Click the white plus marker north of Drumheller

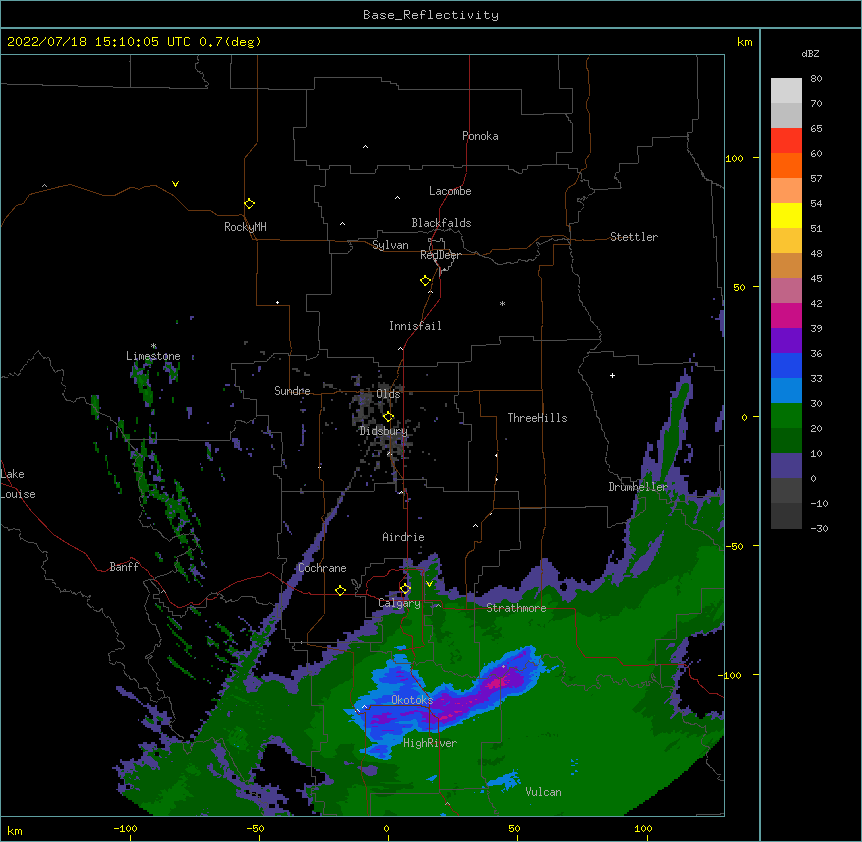(x=612, y=375)
